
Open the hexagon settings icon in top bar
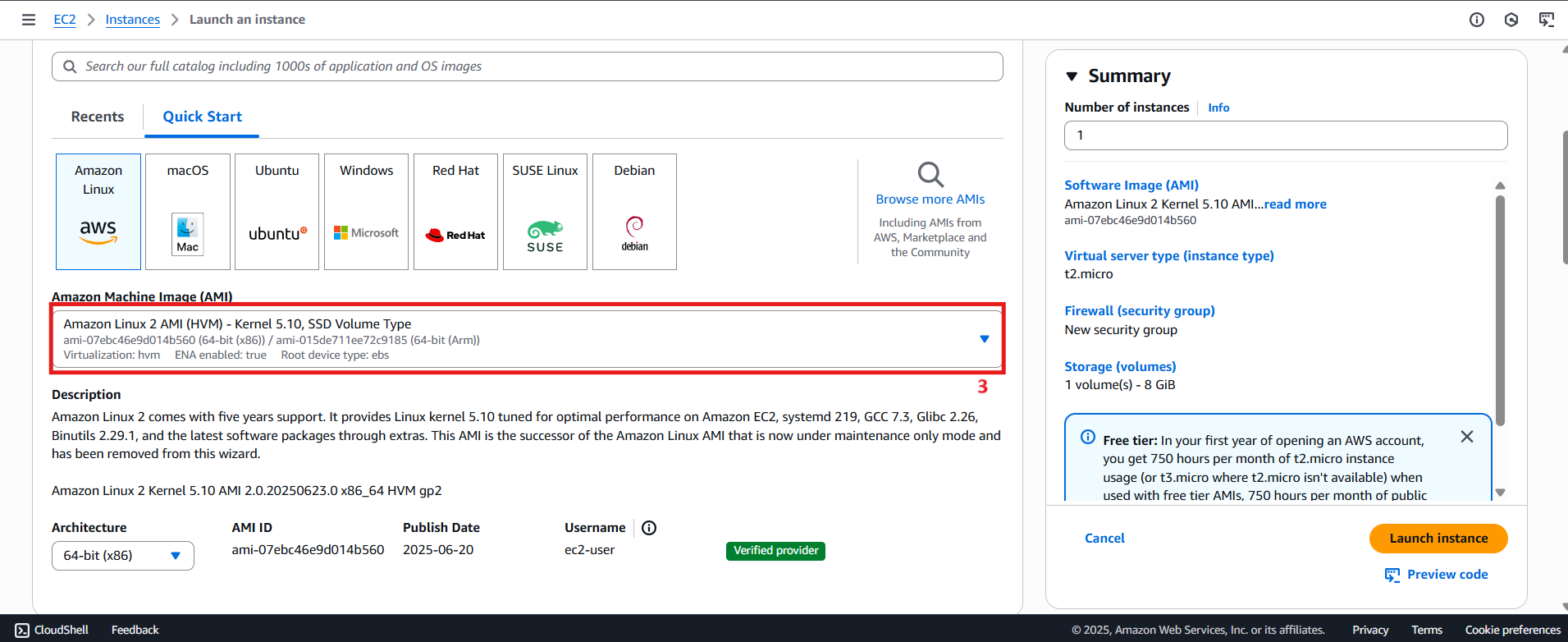[x=1511, y=20]
